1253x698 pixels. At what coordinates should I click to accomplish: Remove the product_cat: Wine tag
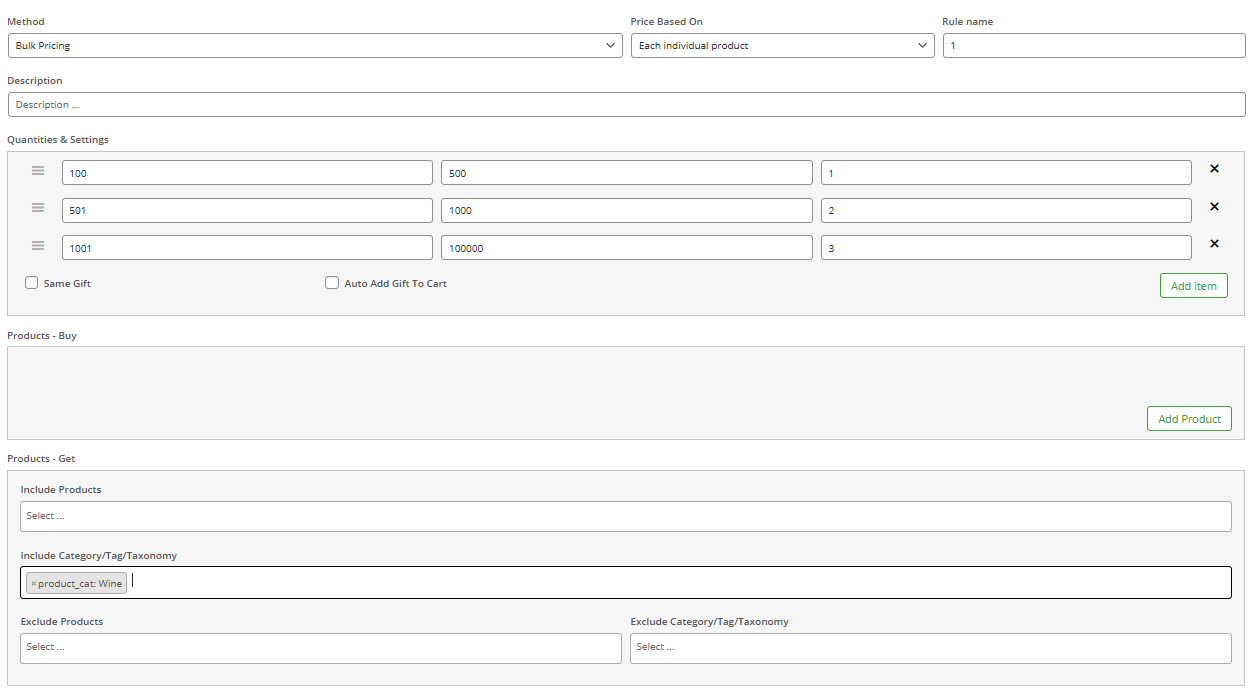point(33,584)
